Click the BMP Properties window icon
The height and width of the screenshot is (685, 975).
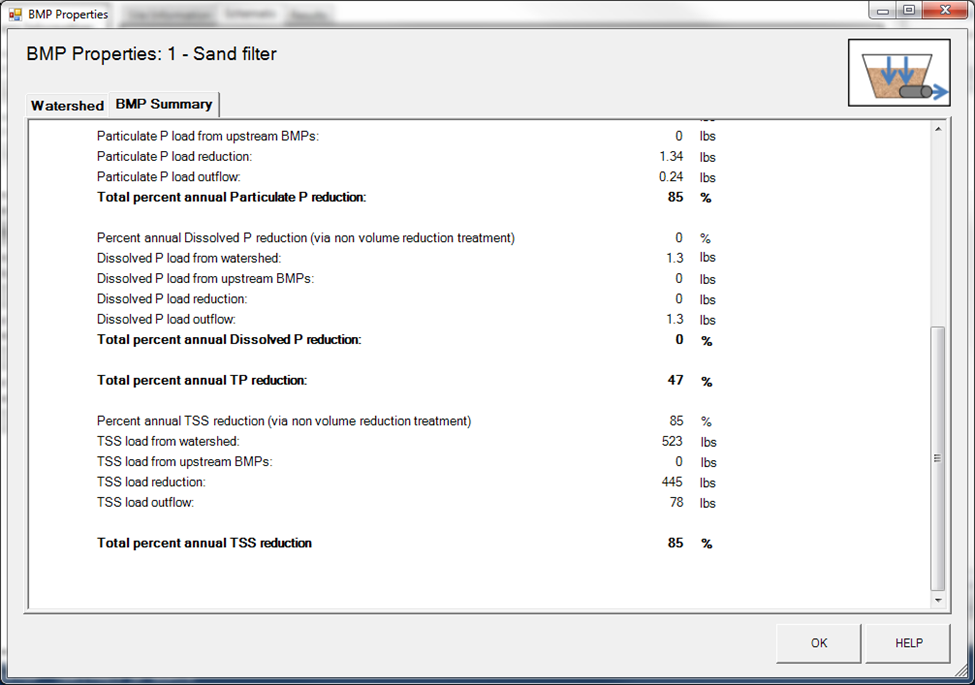click(x=15, y=14)
